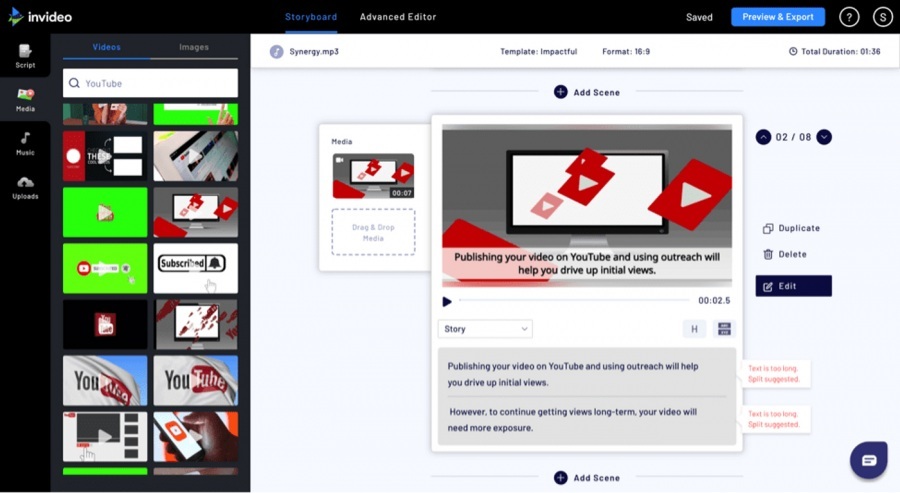Viewport: 900px width, 493px height.
Task: Go to next scene with down chevron
Action: coord(824,137)
